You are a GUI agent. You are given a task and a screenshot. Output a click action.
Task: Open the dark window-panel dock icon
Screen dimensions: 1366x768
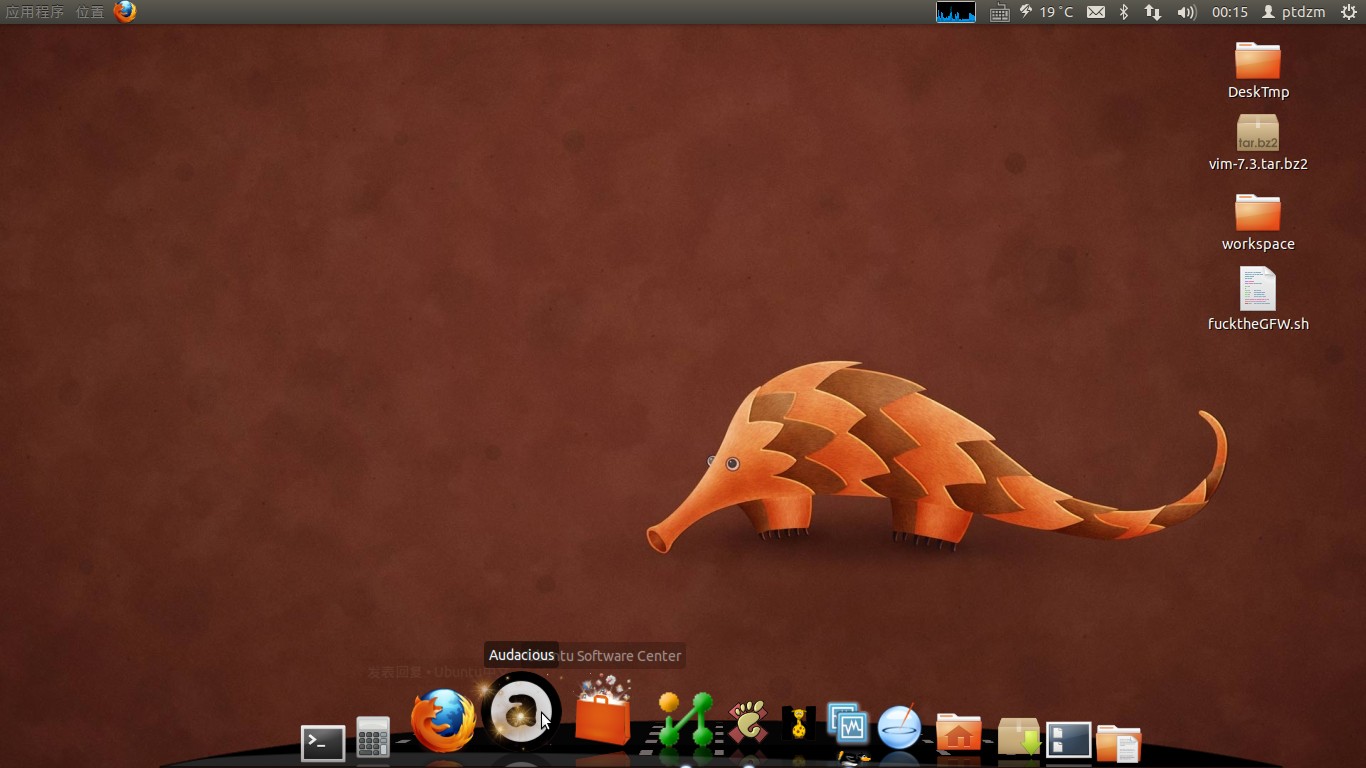coord(1068,740)
